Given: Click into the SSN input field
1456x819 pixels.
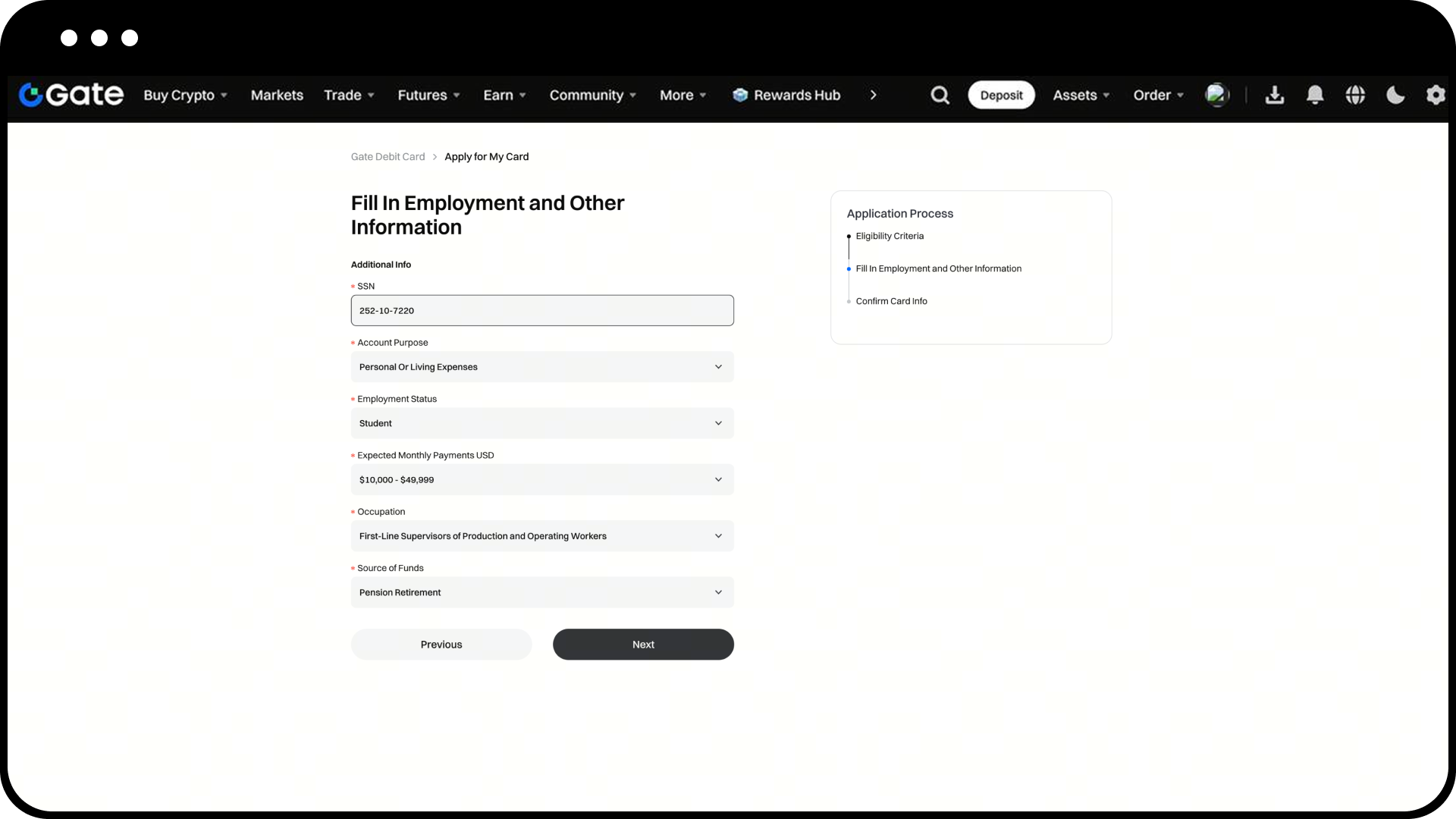Looking at the screenshot, I should tap(542, 310).
